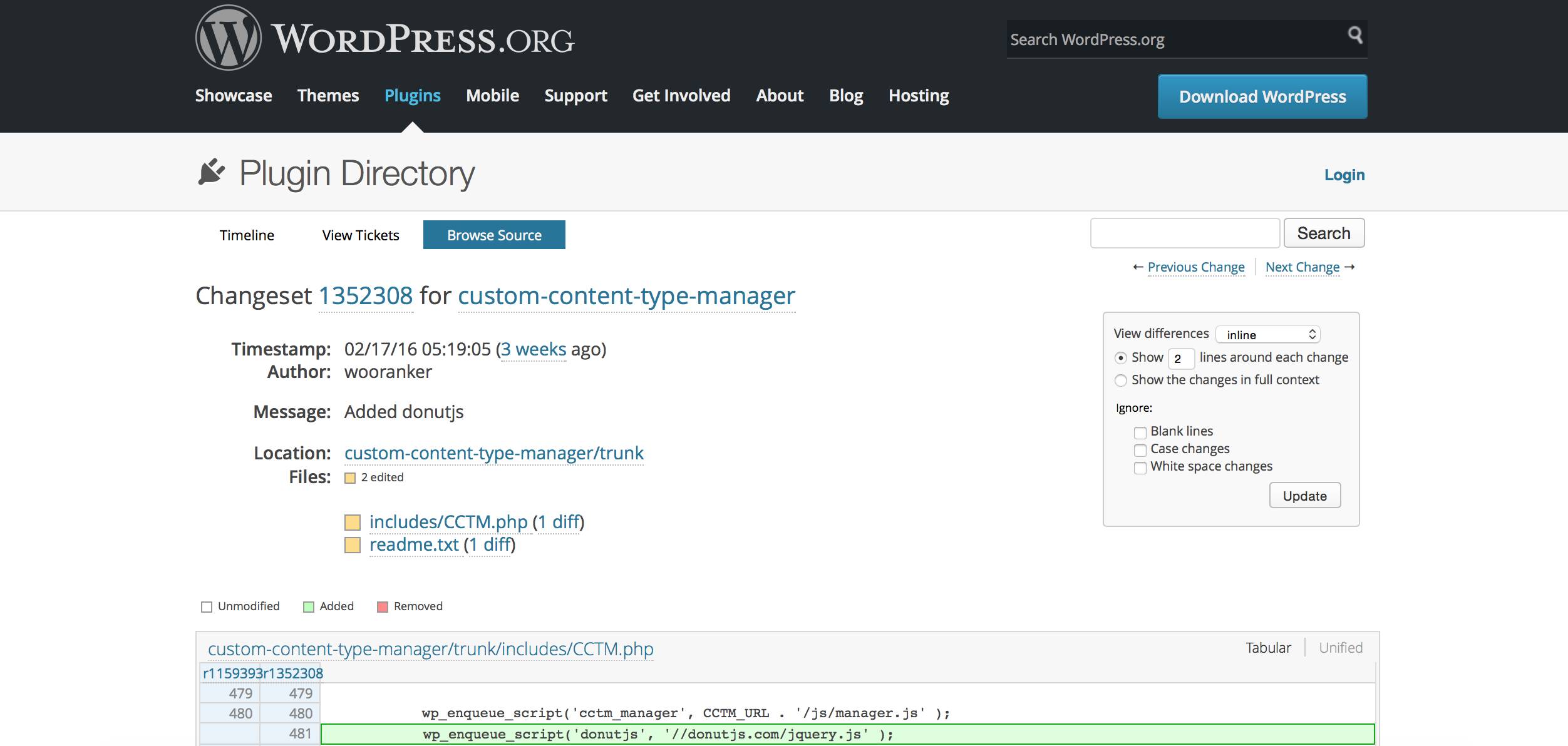Check the Case changes checkbox
The image size is (1568, 746).
point(1140,450)
